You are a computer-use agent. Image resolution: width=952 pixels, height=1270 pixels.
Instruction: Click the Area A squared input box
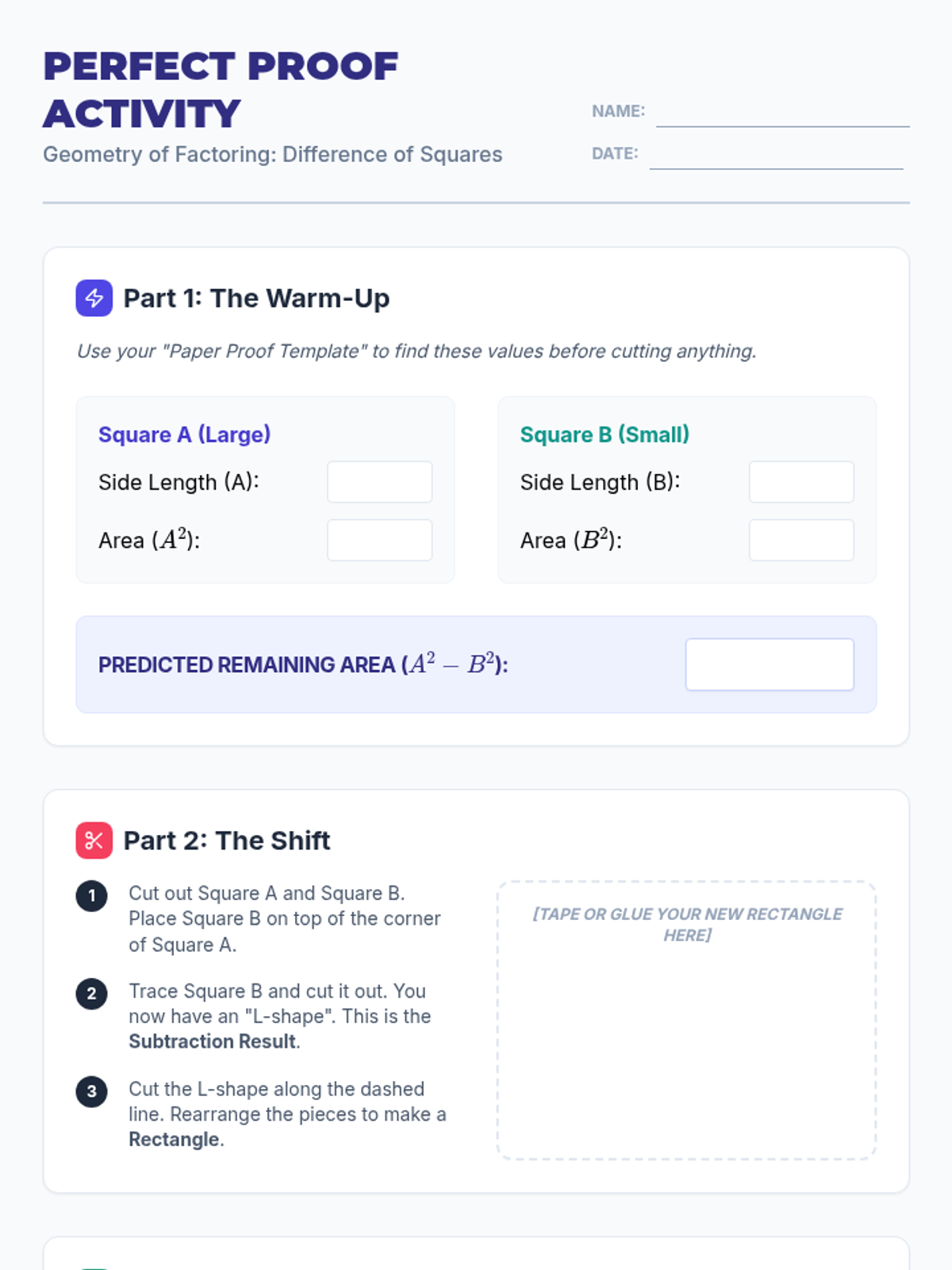tap(379, 541)
